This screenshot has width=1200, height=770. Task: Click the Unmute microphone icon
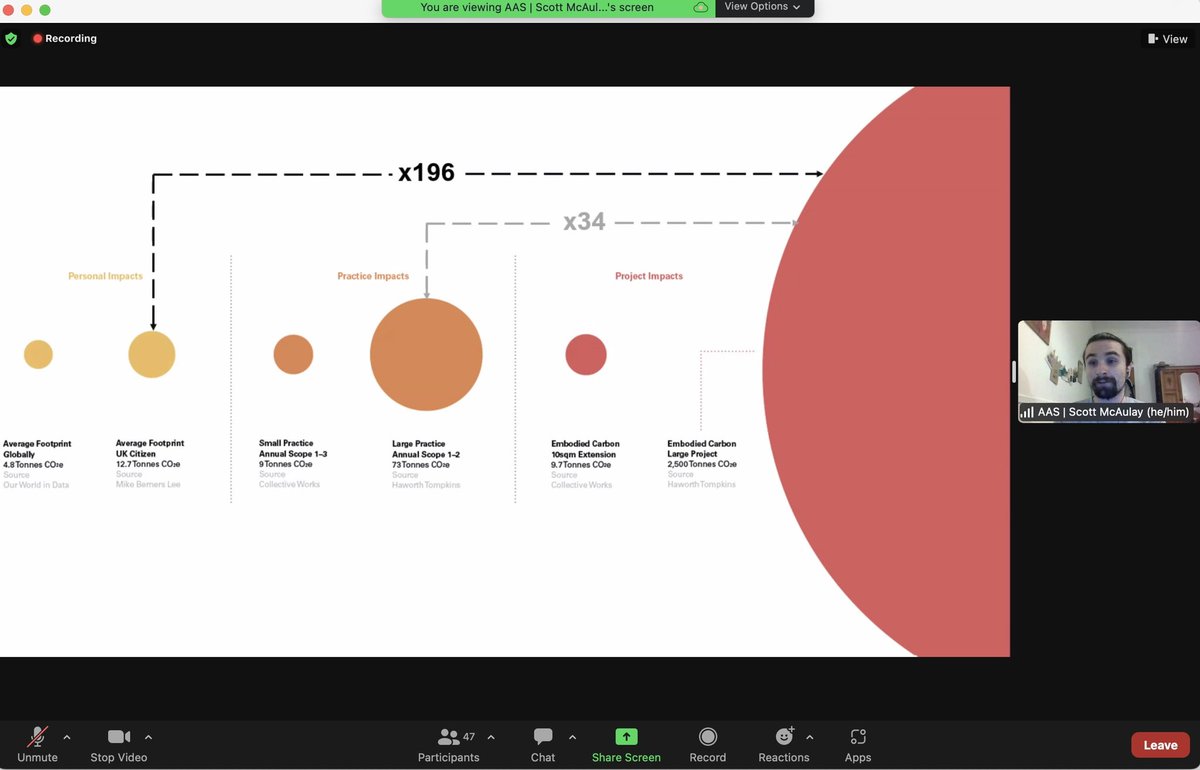[x=37, y=737]
